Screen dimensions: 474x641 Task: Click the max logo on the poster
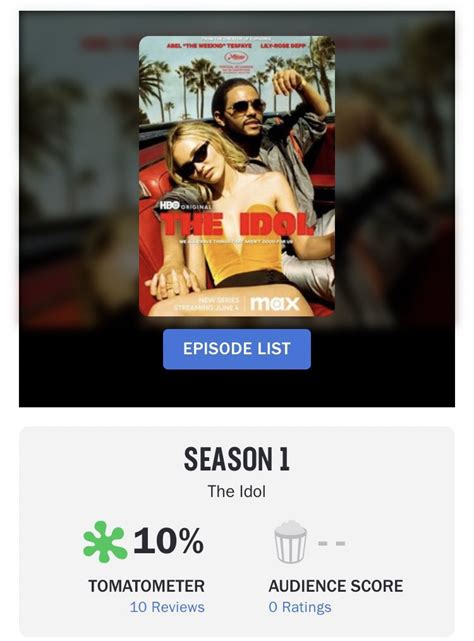[275, 303]
